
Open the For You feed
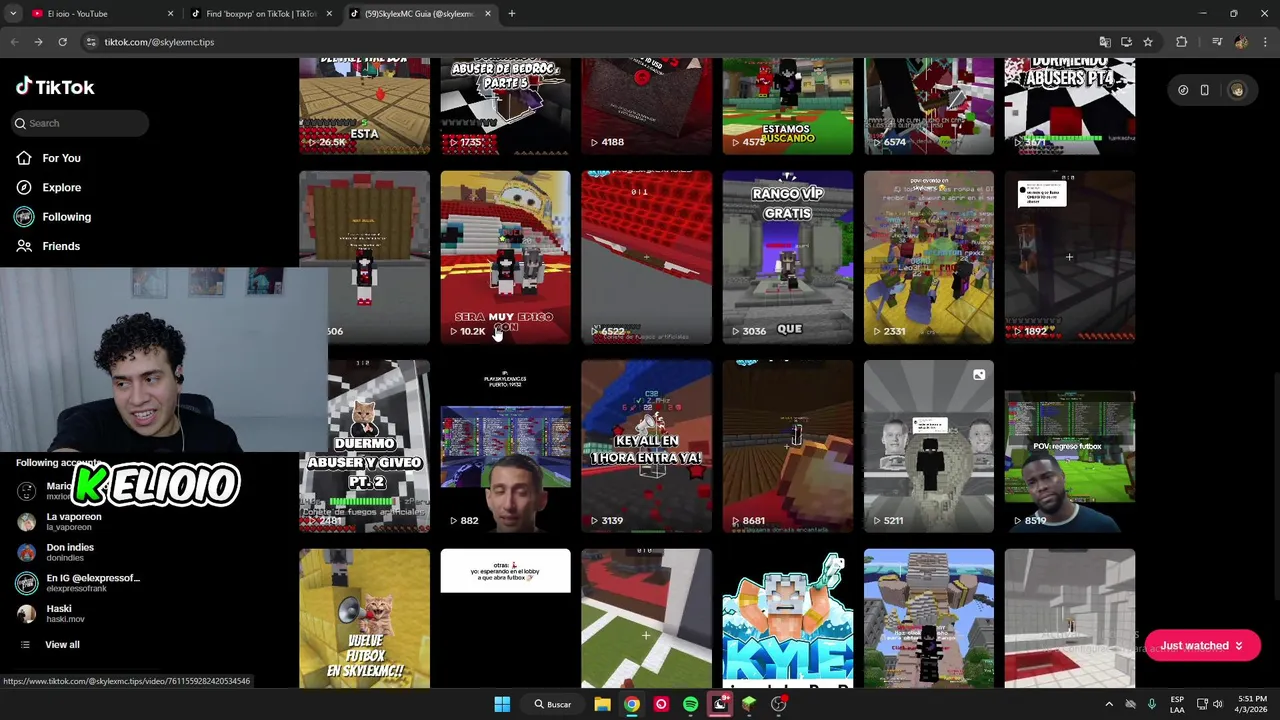point(48,158)
